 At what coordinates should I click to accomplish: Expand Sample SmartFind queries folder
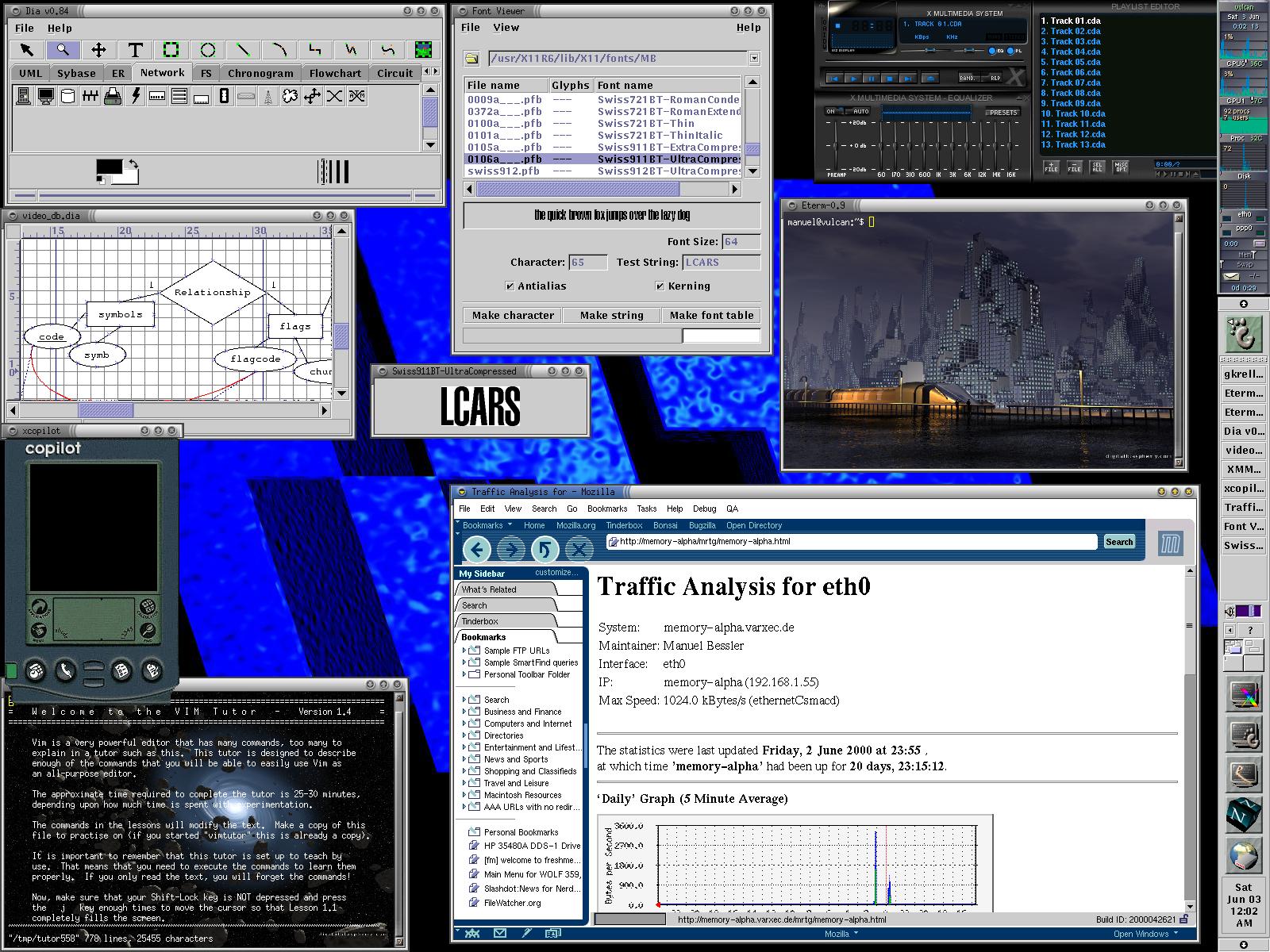(465, 662)
